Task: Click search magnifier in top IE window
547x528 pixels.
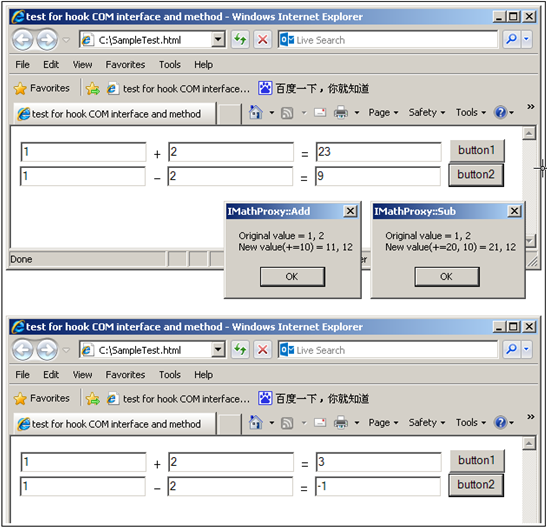Action: coord(511,39)
